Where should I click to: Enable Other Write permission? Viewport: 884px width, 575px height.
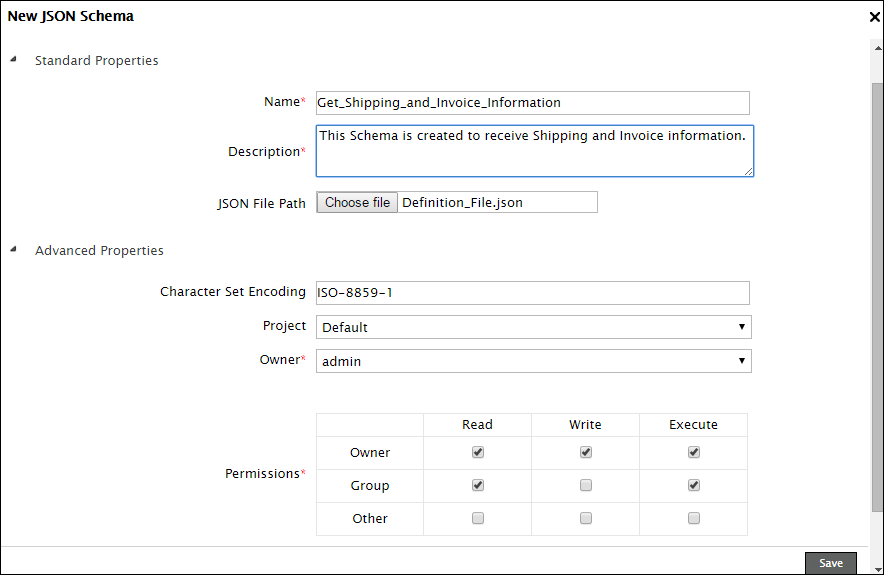point(586,518)
